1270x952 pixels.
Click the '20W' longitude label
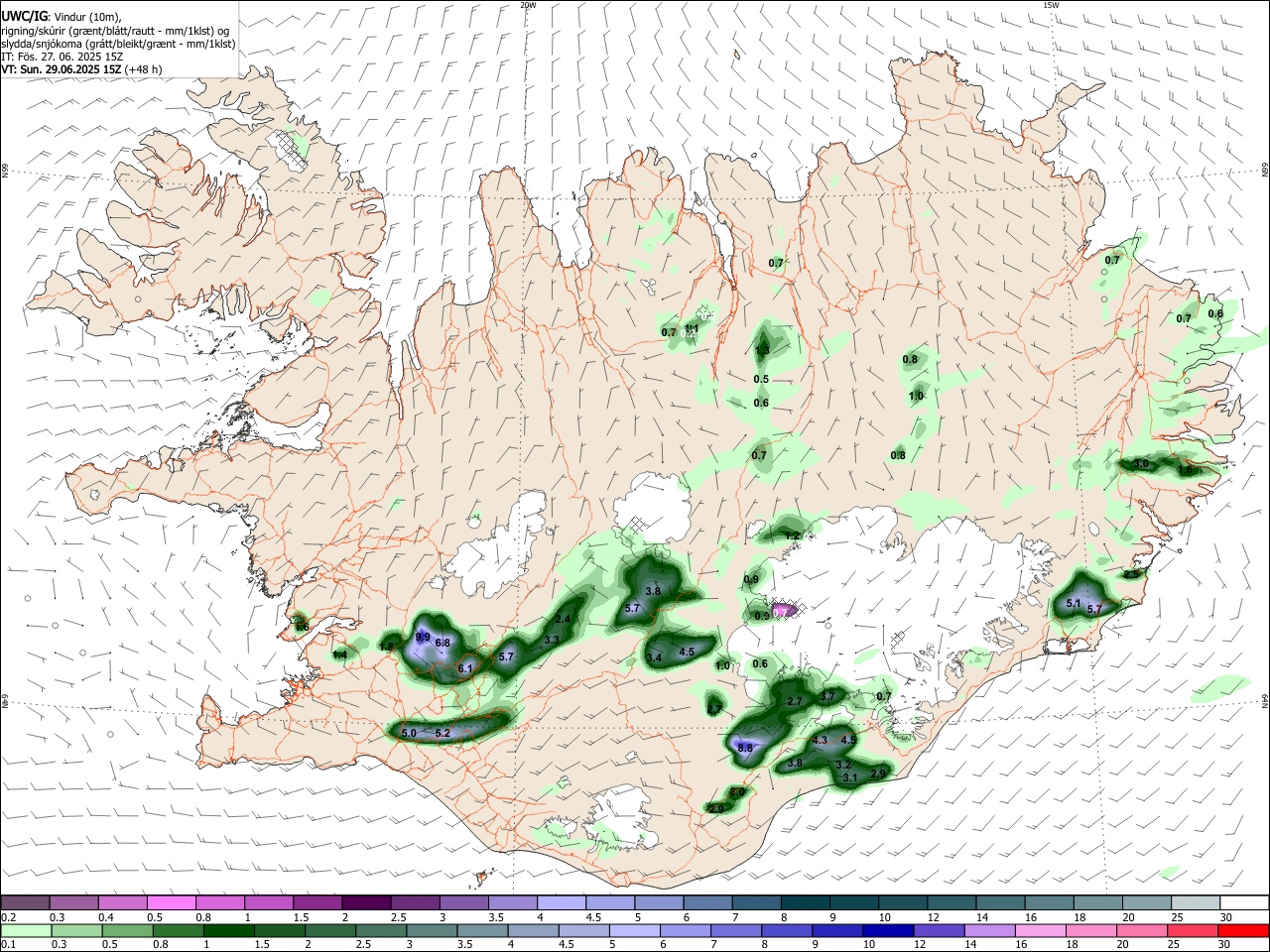click(528, 5)
